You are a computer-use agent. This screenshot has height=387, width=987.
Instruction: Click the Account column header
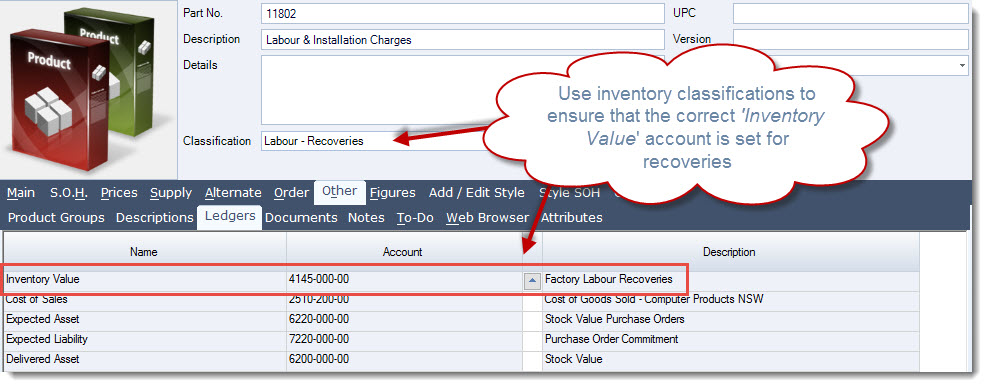(x=403, y=252)
